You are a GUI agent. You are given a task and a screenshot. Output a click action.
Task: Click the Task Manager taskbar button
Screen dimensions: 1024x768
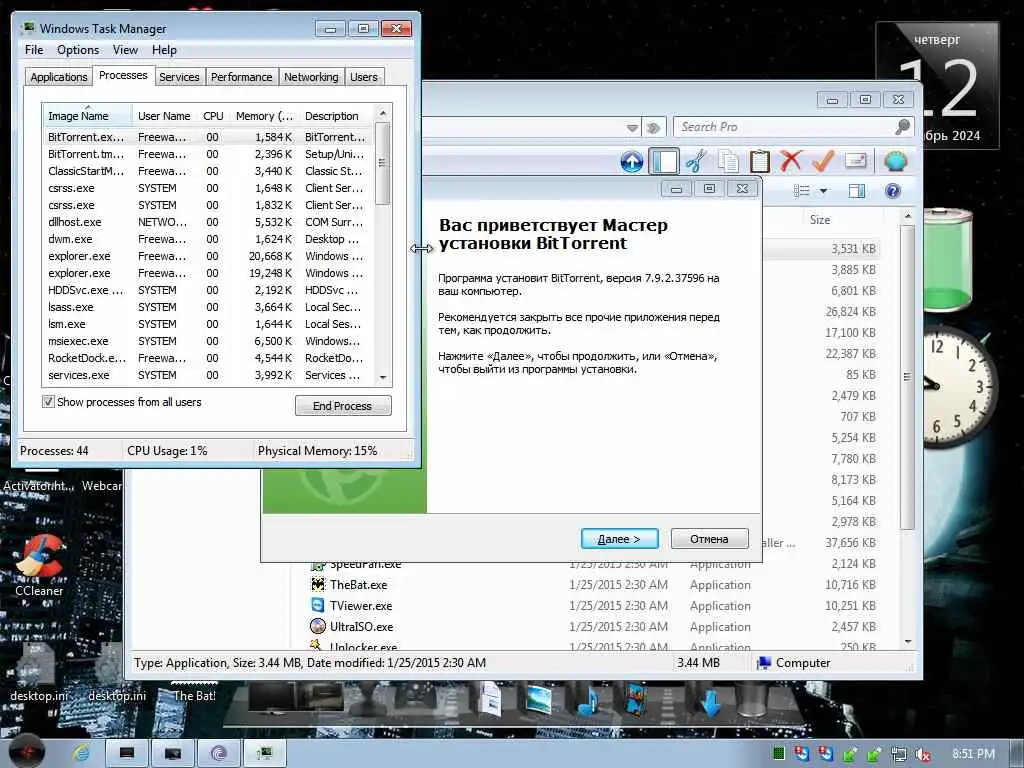[264, 754]
